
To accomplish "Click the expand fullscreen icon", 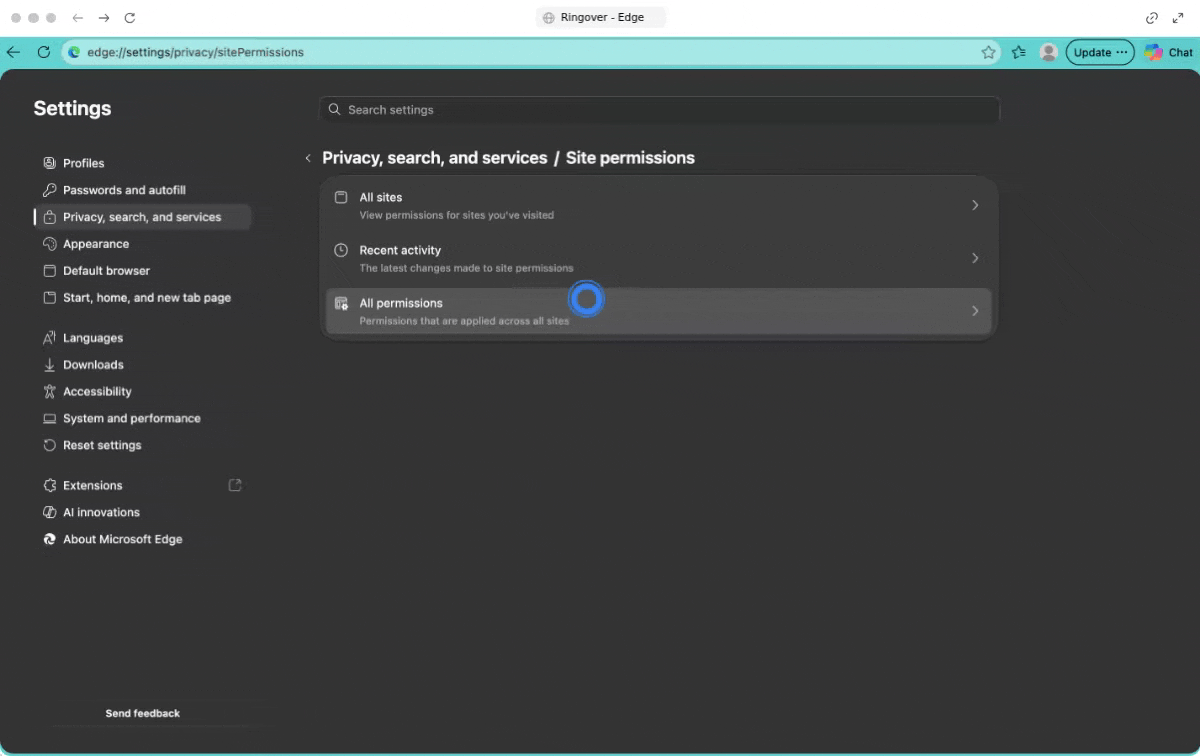I will click(1178, 18).
